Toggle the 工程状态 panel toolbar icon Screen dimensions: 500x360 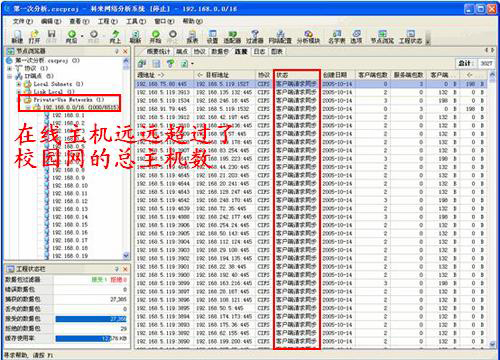coord(411,37)
